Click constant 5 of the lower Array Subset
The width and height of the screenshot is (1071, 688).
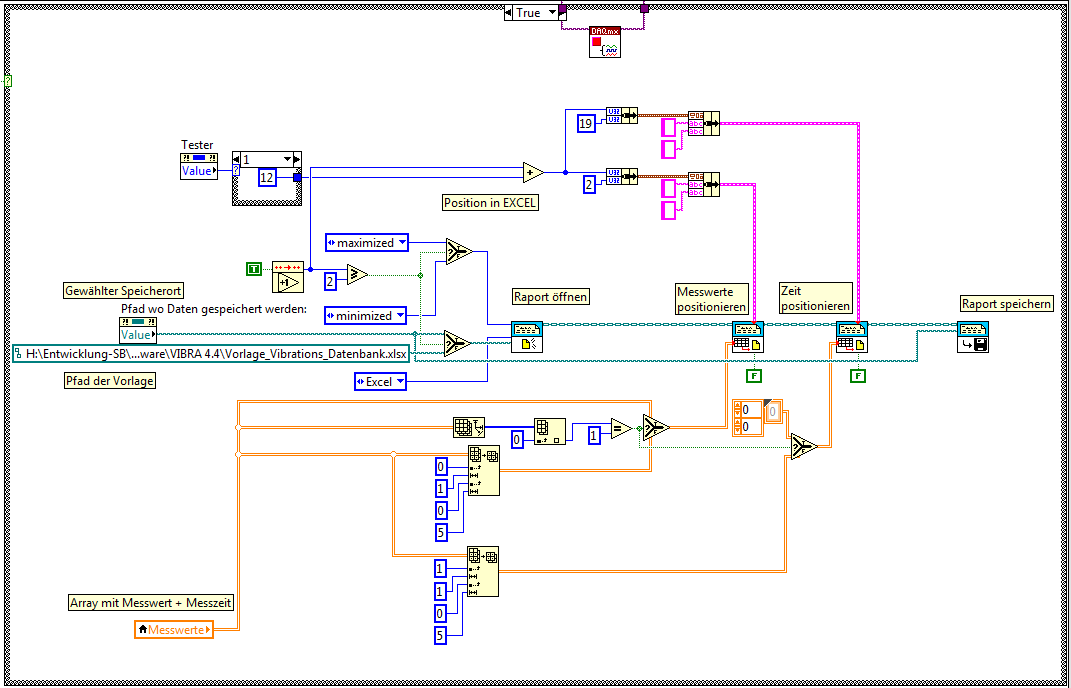click(441, 635)
